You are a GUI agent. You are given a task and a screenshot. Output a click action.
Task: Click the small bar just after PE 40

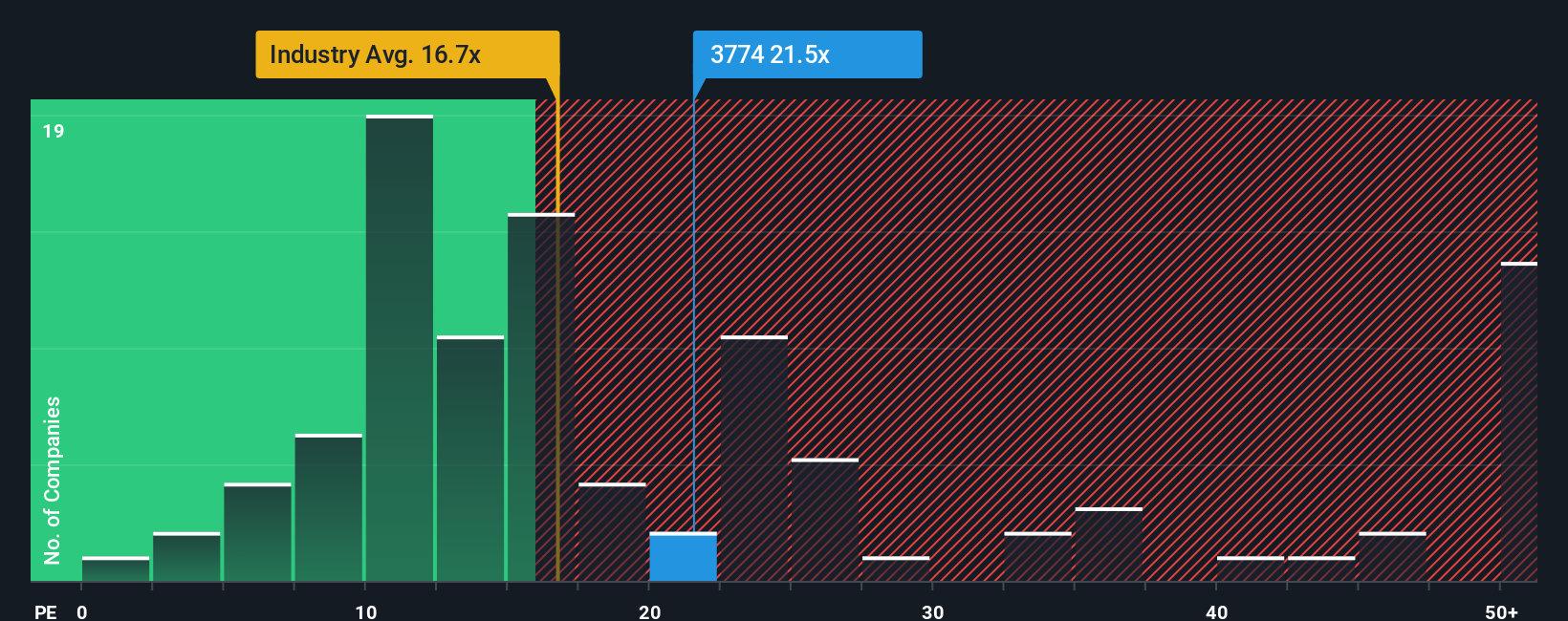1251,569
